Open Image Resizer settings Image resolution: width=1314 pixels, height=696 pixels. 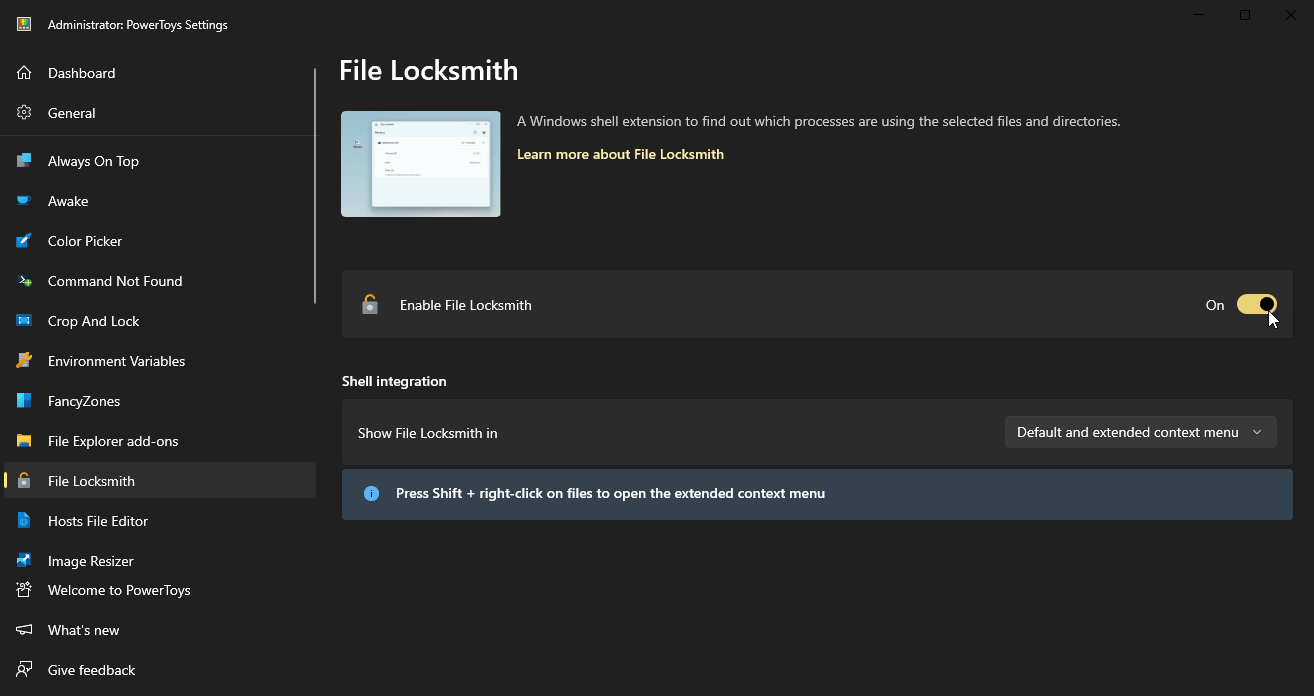(x=160, y=558)
